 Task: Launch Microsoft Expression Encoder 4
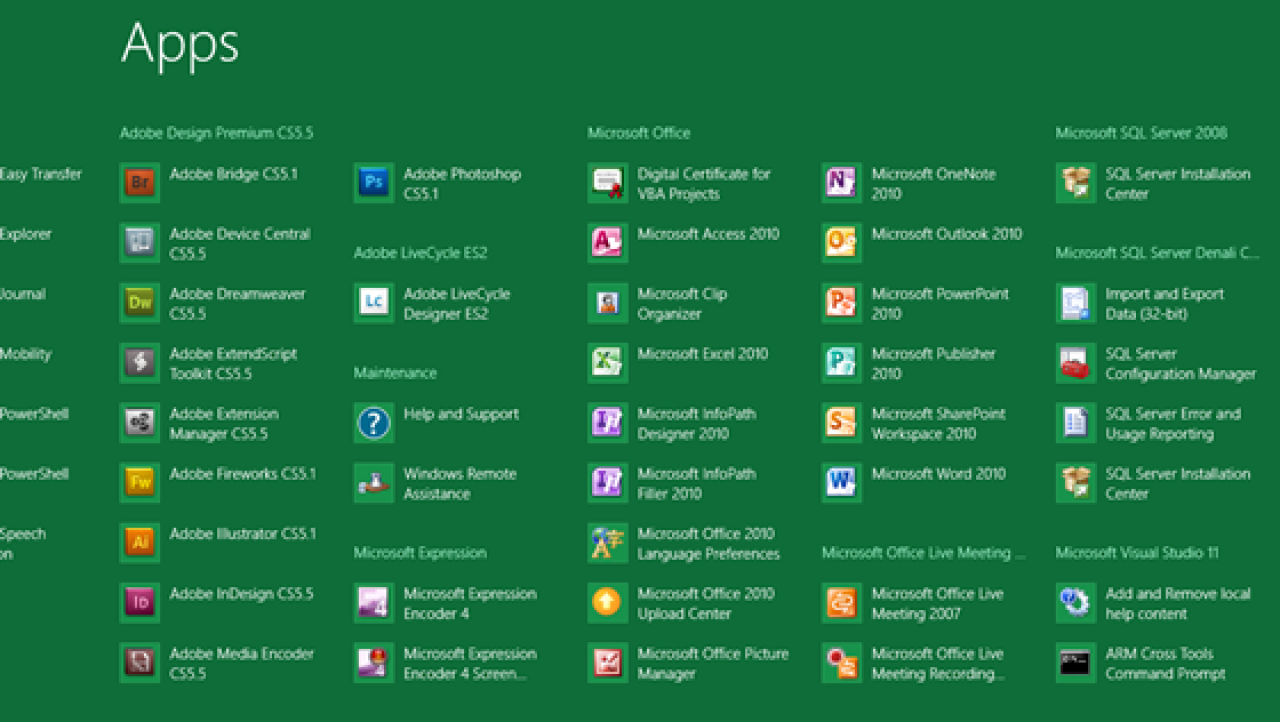coord(446,603)
